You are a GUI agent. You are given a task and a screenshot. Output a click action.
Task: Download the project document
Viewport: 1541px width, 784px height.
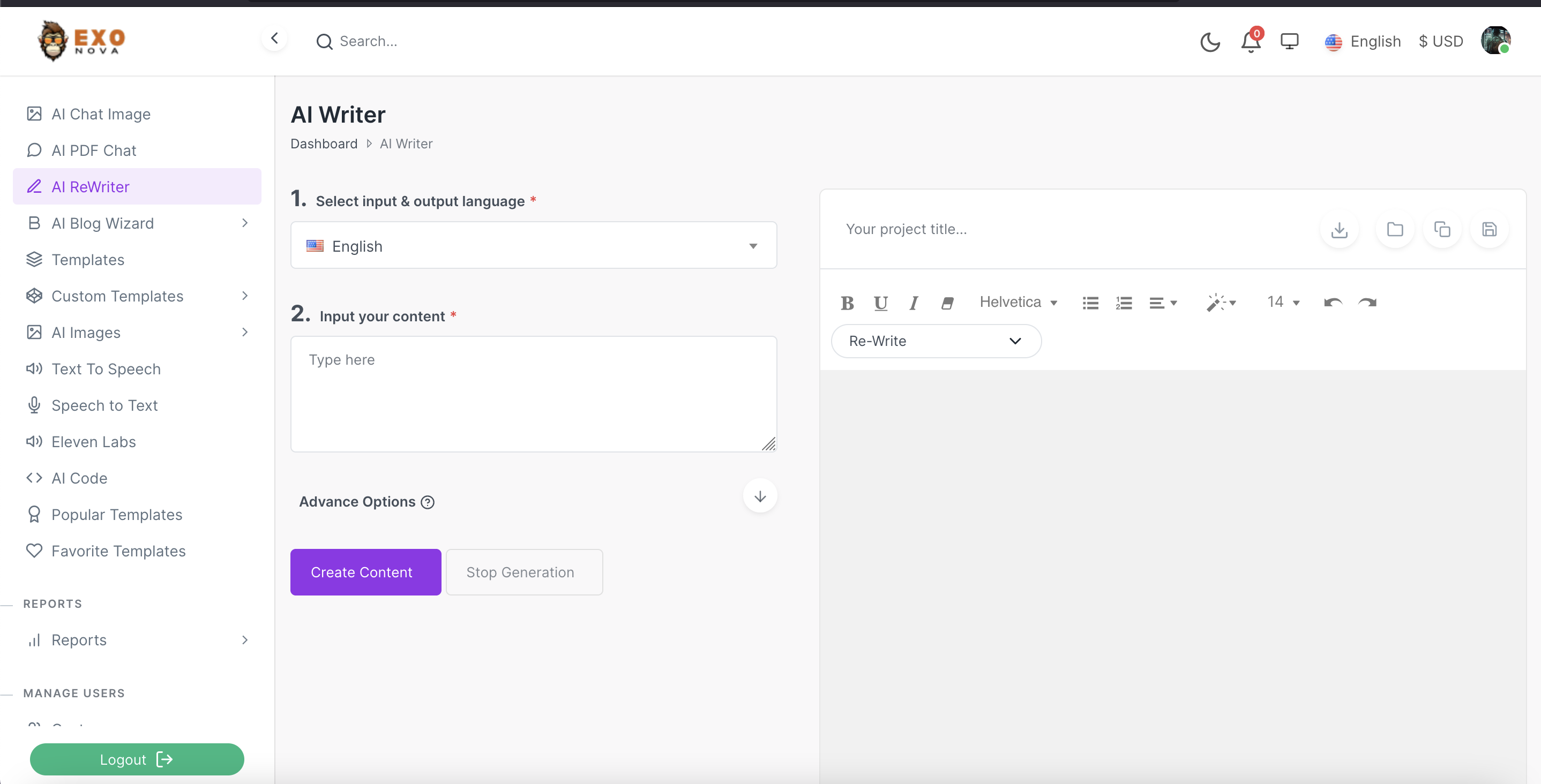coord(1339,230)
